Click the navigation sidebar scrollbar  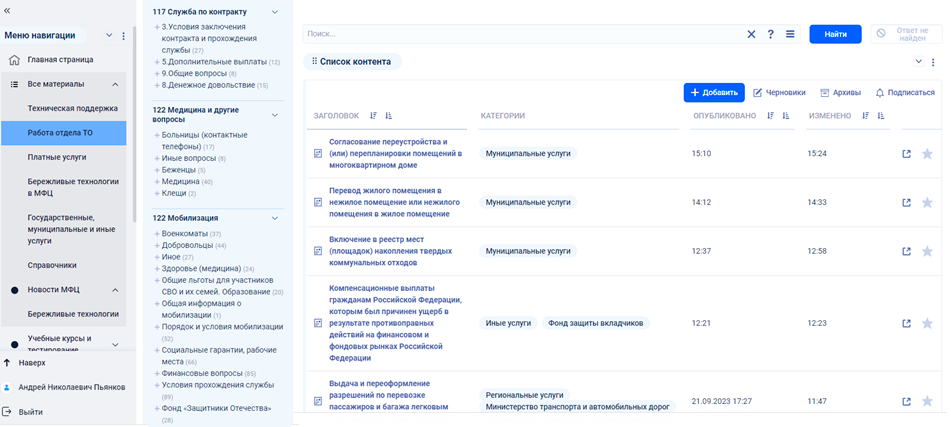[134, 124]
